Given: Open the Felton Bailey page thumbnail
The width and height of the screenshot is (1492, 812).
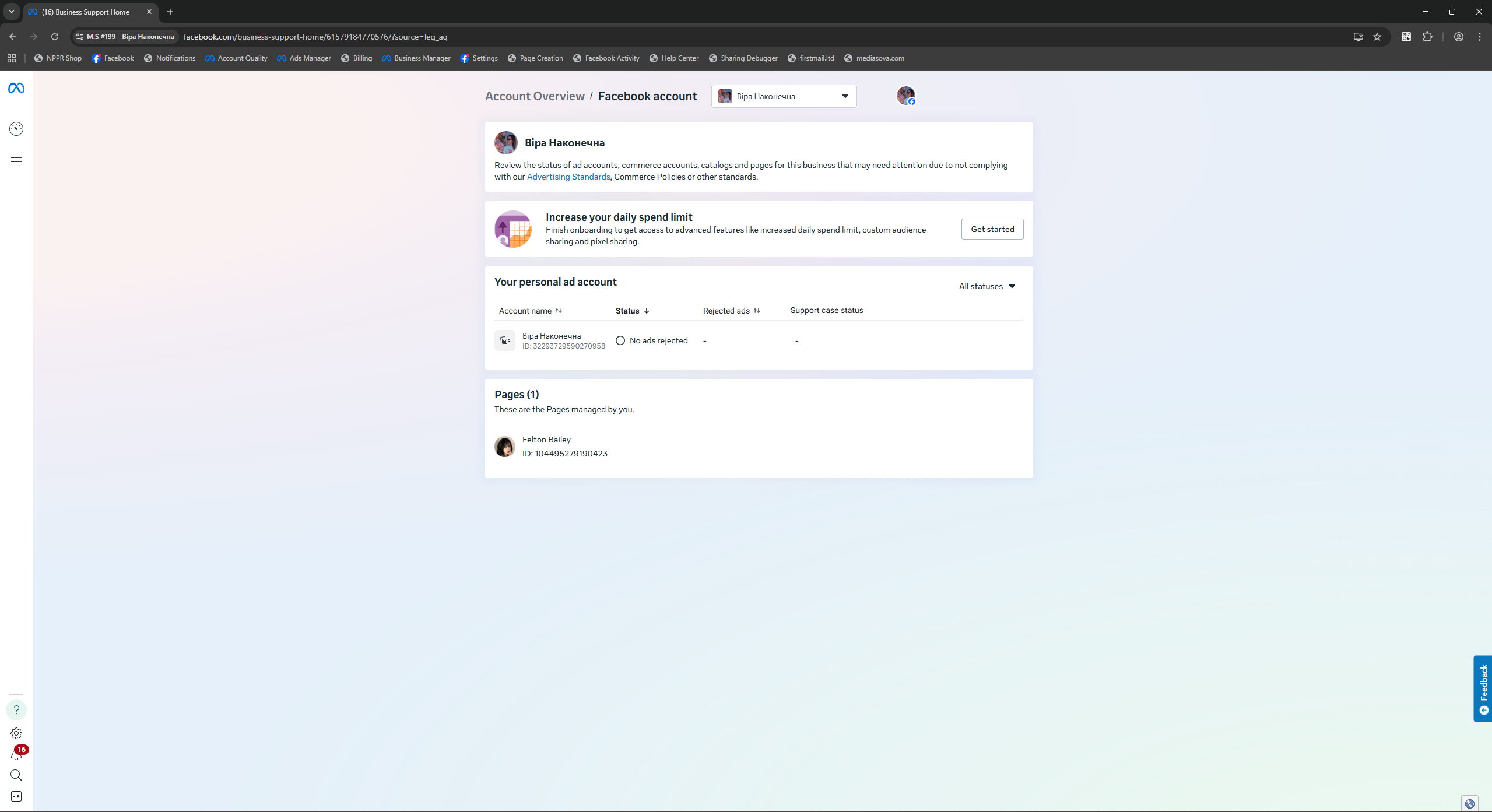Looking at the screenshot, I should click(505, 447).
